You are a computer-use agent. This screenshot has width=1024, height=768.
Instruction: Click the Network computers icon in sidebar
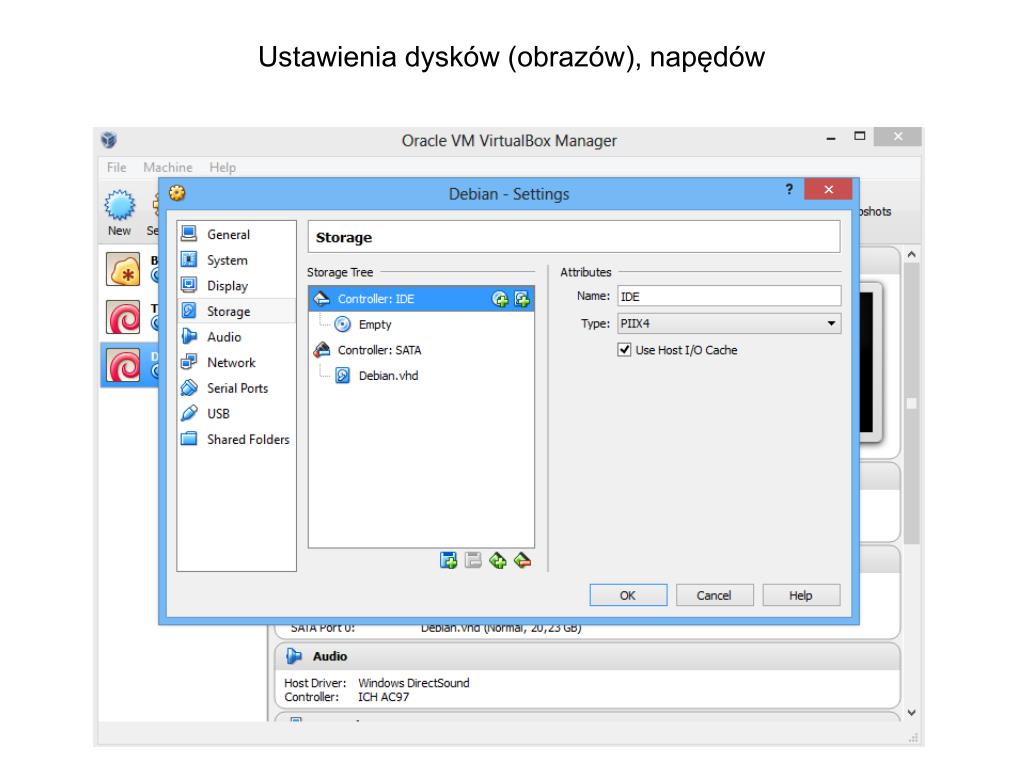click(189, 362)
